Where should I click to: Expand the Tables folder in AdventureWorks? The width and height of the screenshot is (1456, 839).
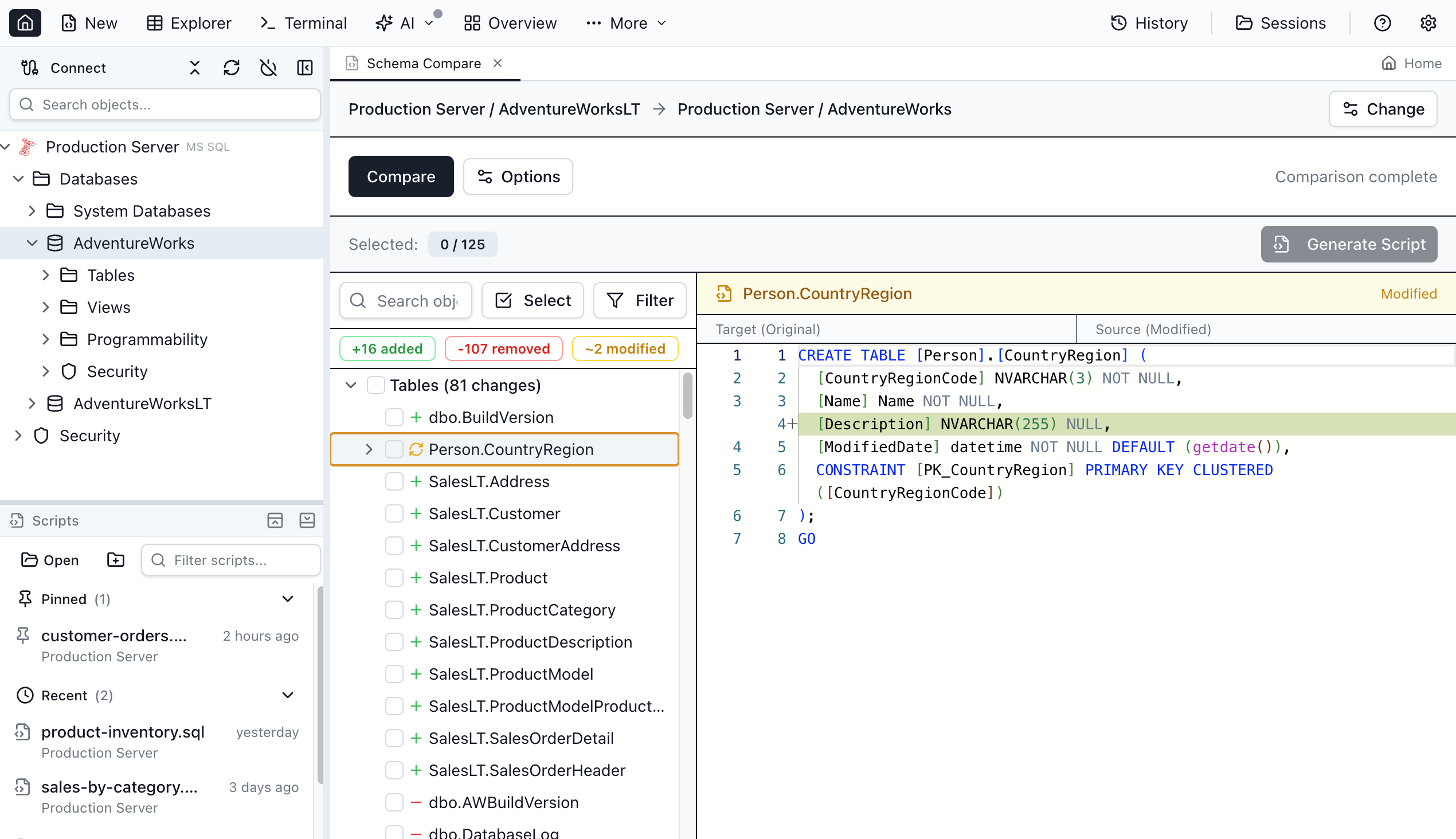46,275
